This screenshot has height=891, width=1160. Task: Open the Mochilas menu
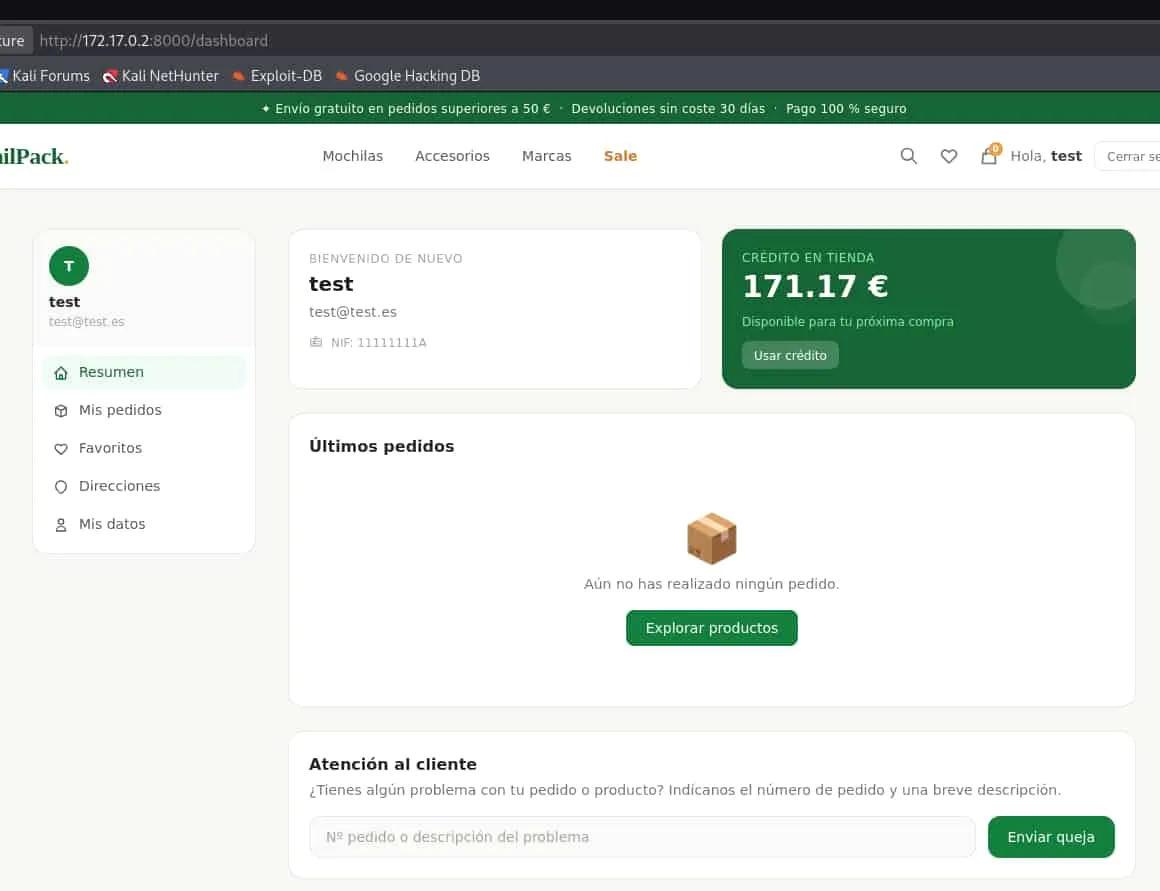point(353,156)
